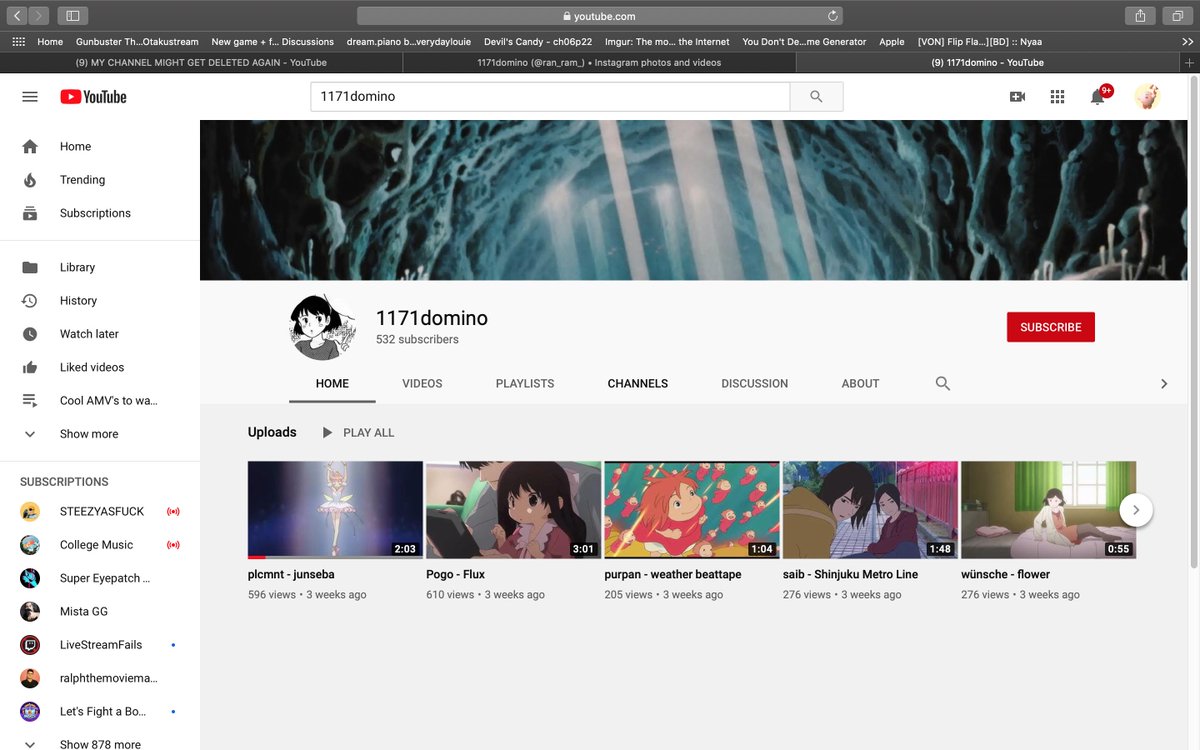Click the YouTube search input field
The width and height of the screenshot is (1200, 750).
click(x=550, y=97)
